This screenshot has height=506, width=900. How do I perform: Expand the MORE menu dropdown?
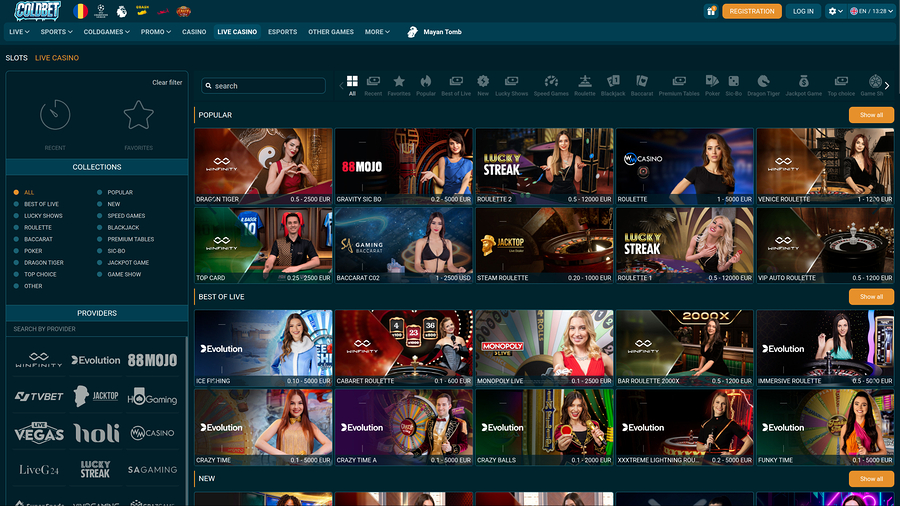point(377,32)
